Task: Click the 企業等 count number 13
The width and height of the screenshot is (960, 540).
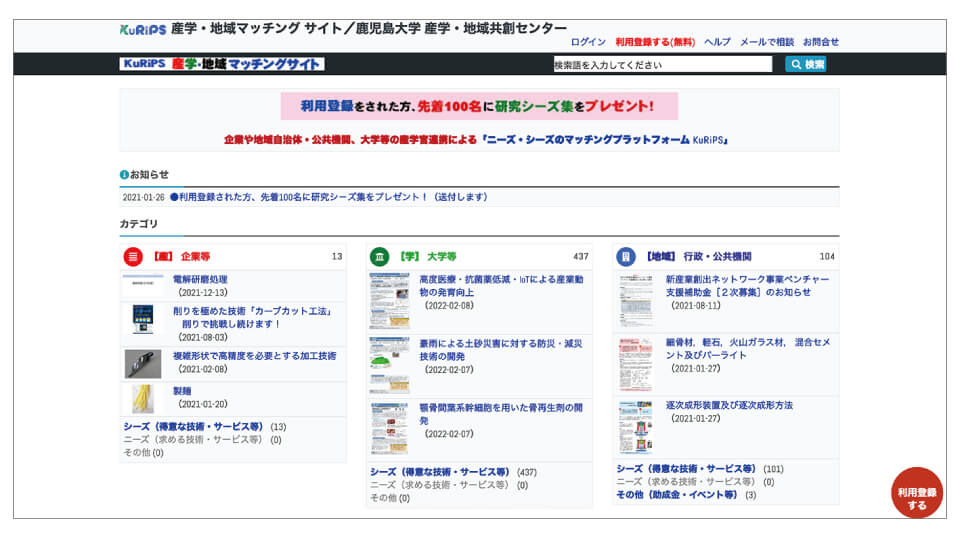Action: pyautogui.click(x=337, y=257)
